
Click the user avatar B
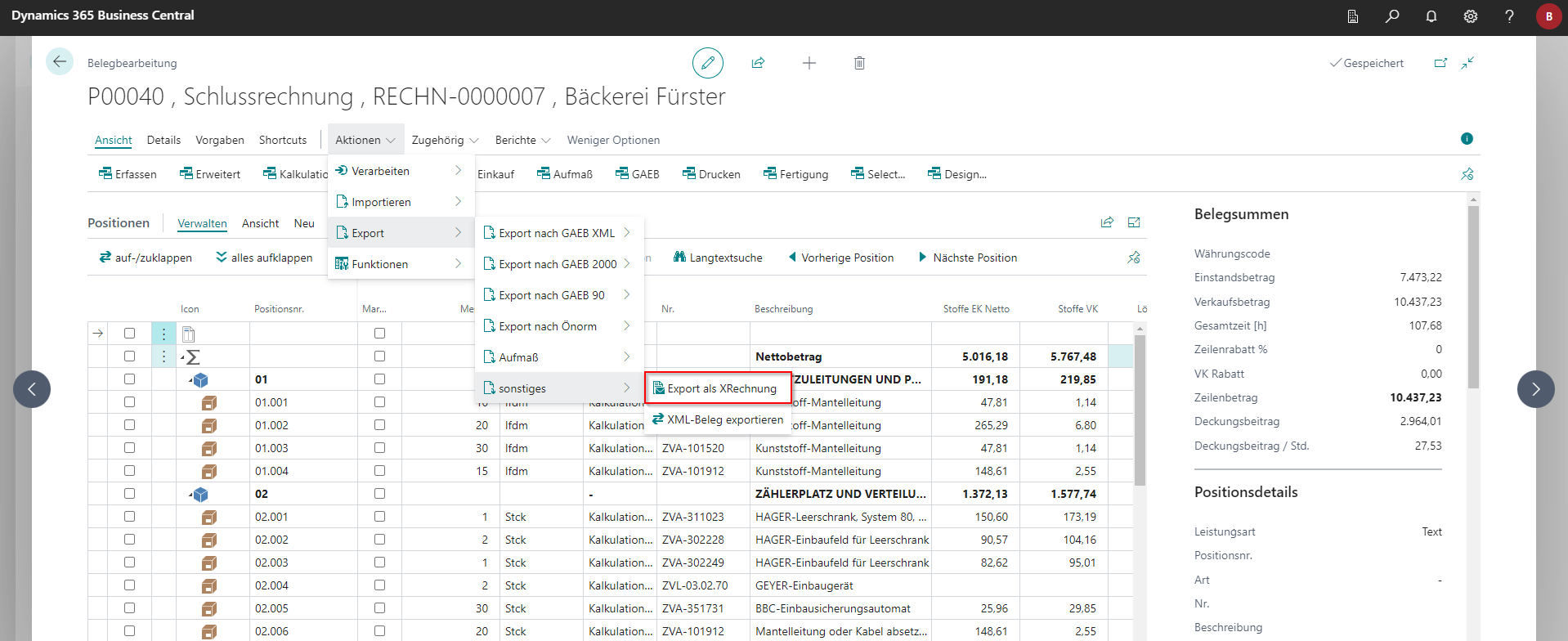pos(1549,16)
